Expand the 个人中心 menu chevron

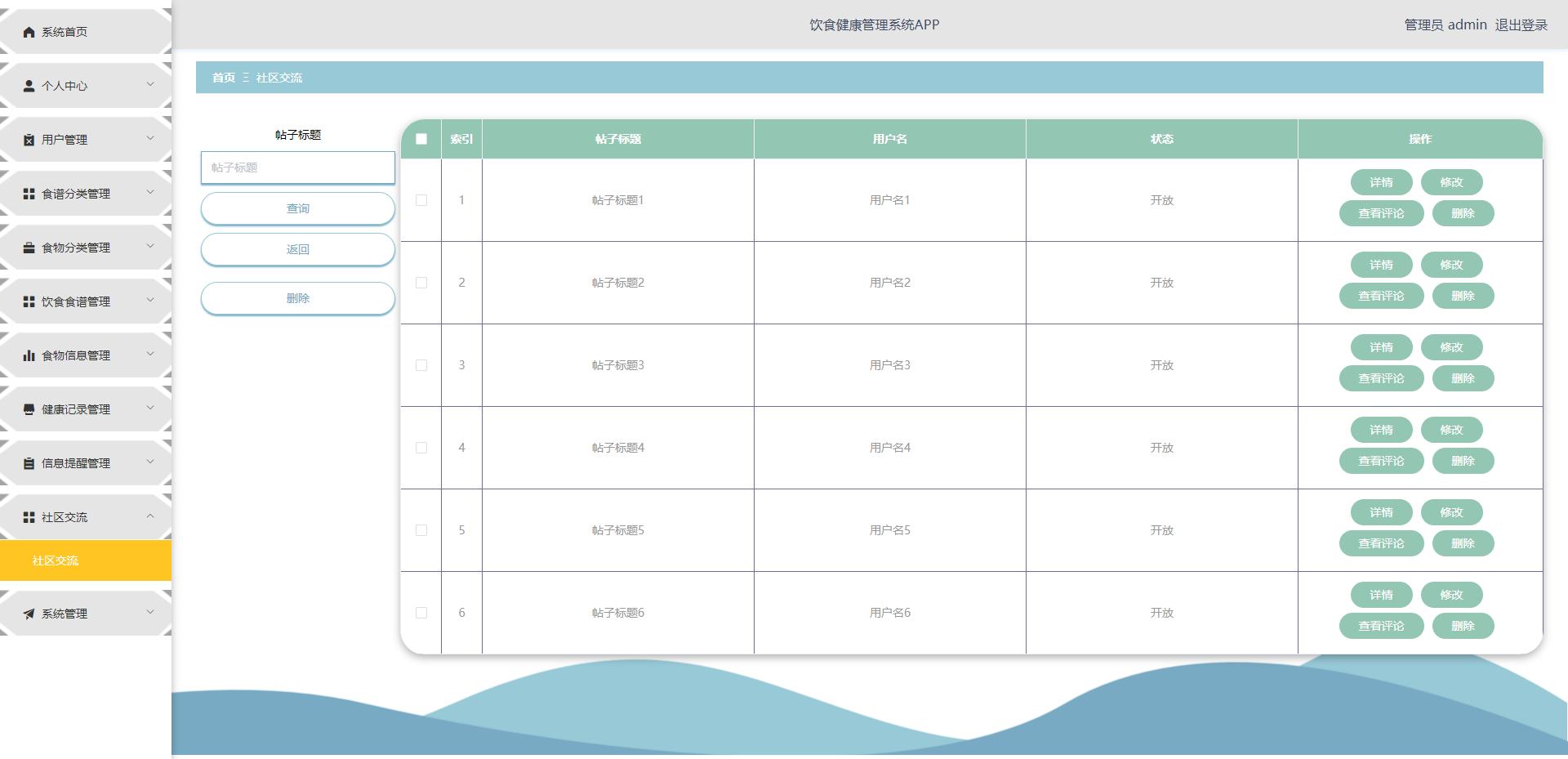pyautogui.click(x=150, y=84)
